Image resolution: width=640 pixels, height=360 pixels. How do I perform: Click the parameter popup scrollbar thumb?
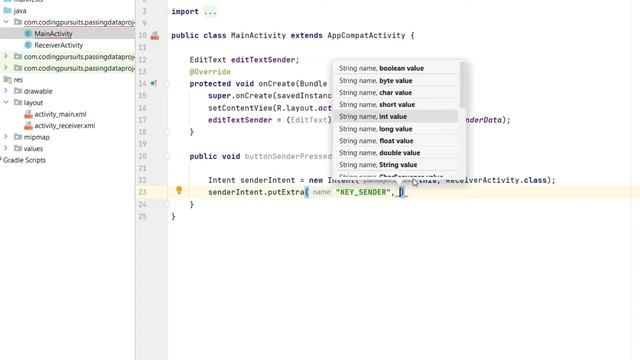[x=462, y=85]
